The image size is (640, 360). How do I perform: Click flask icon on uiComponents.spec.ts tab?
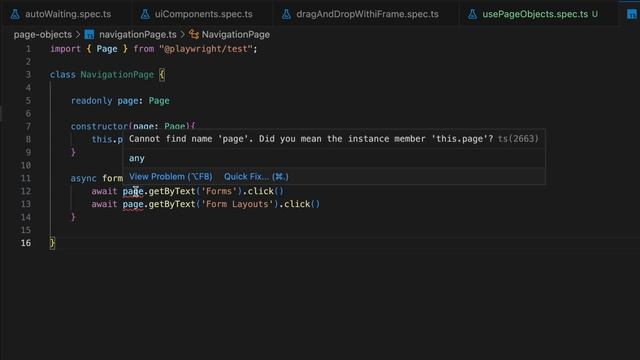click(145, 14)
